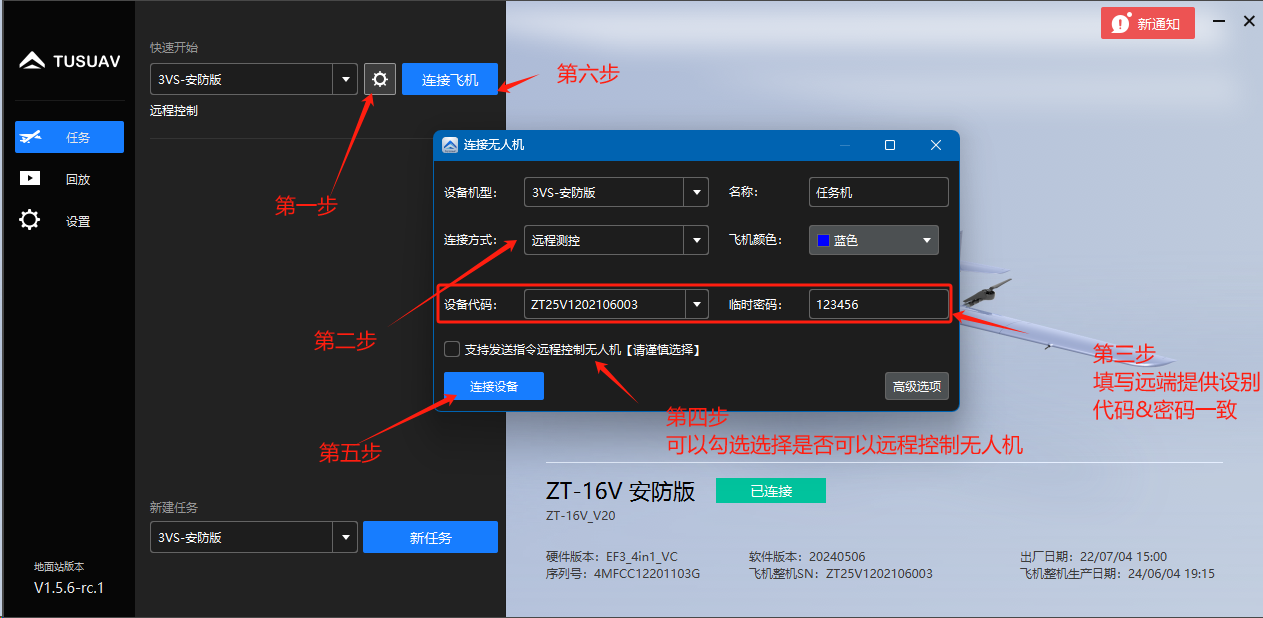Image resolution: width=1263 pixels, height=618 pixels.
Task: Click the 远程控制 label under quick start
Action: pyautogui.click(x=174, y=111)
